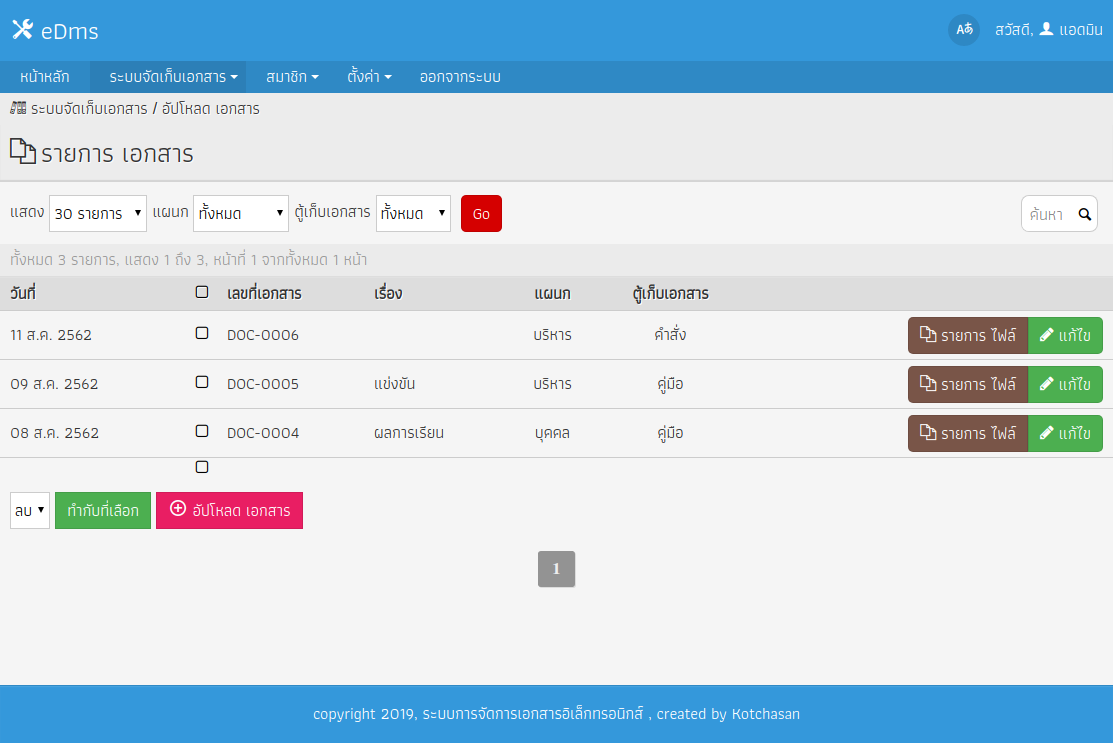
Task: Click the รายการ เอกสาร page heading
Action: pos(117,154)
